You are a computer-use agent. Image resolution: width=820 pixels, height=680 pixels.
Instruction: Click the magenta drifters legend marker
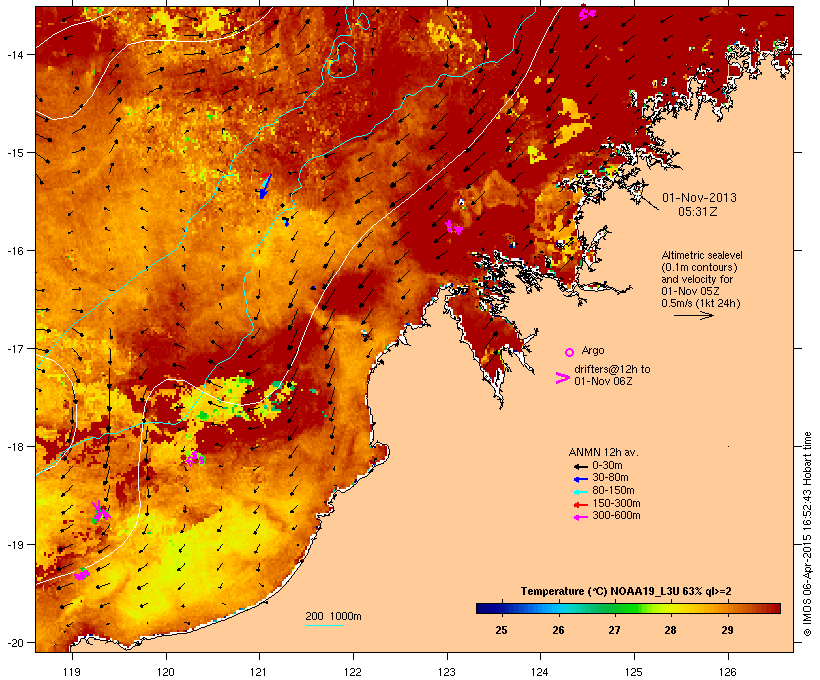click(562, 378)
